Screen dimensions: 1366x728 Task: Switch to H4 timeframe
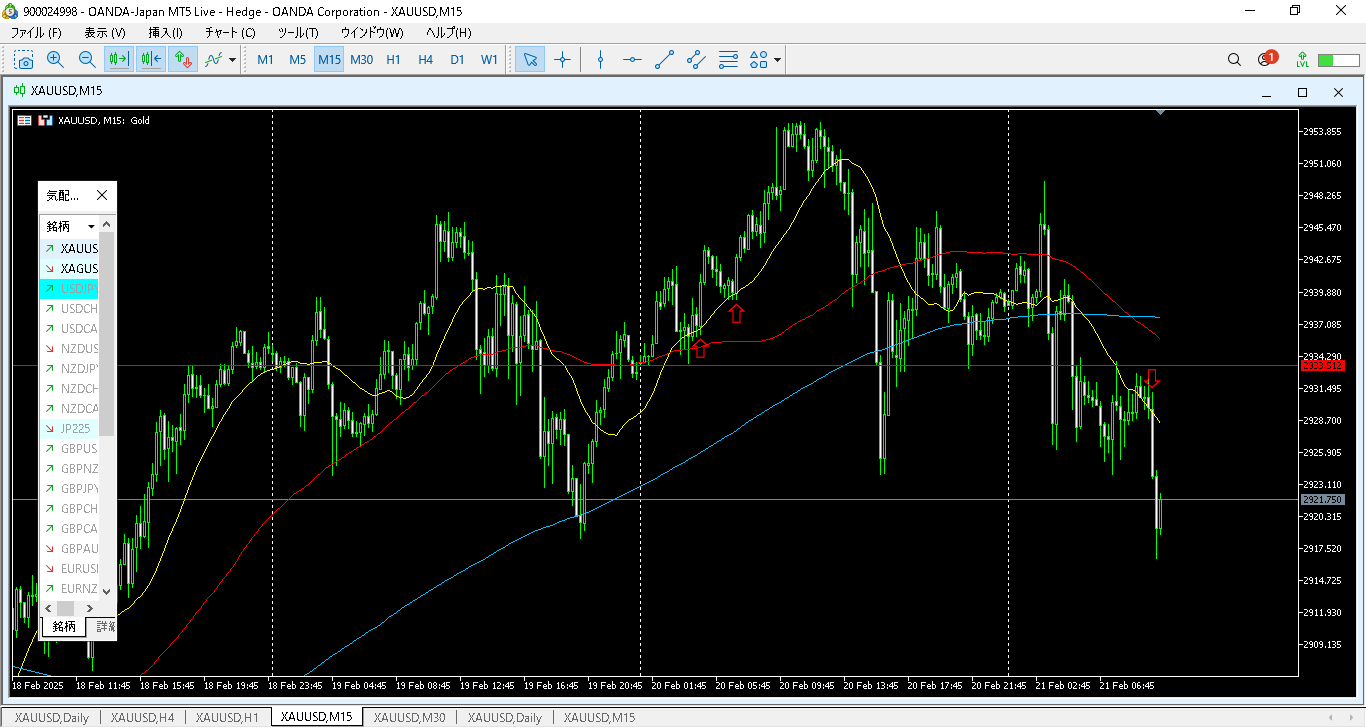click(425, 59)
